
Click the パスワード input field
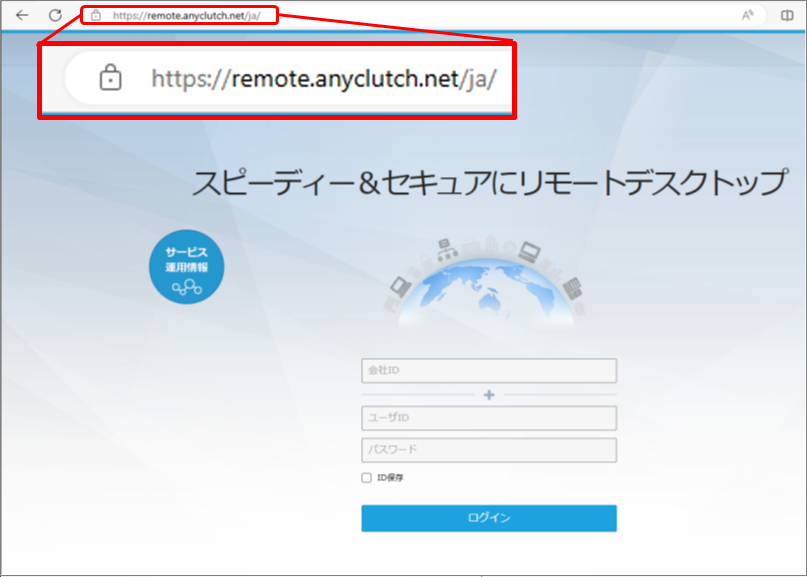489,450
